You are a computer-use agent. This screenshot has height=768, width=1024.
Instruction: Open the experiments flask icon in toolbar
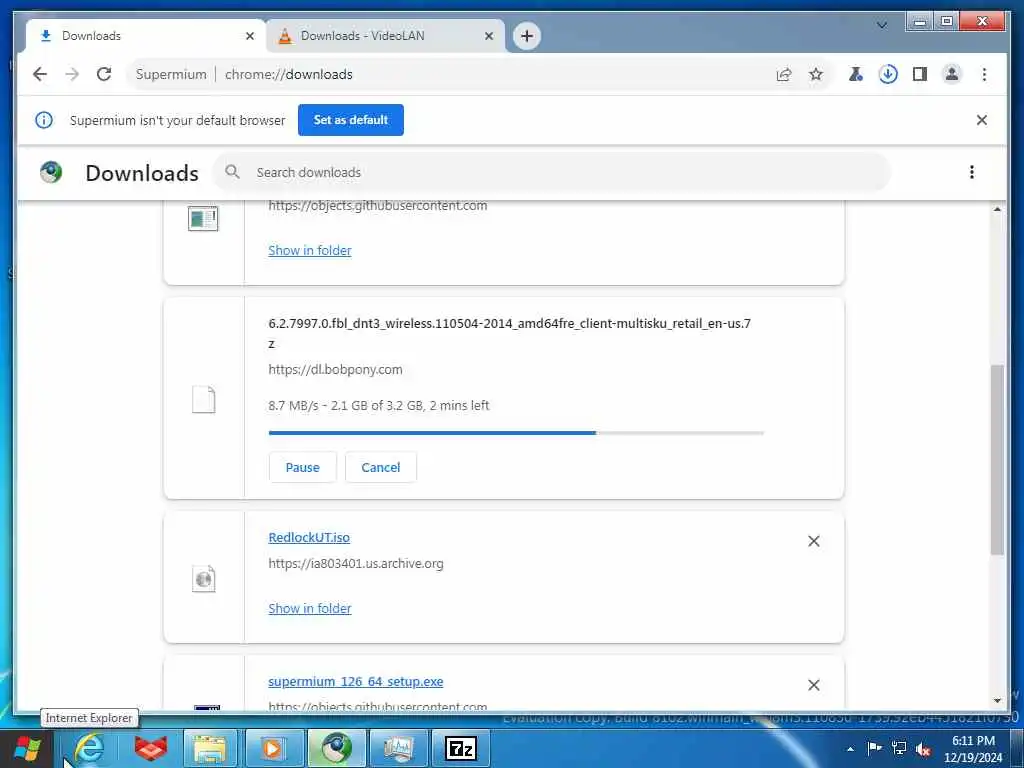pos(856,74)
